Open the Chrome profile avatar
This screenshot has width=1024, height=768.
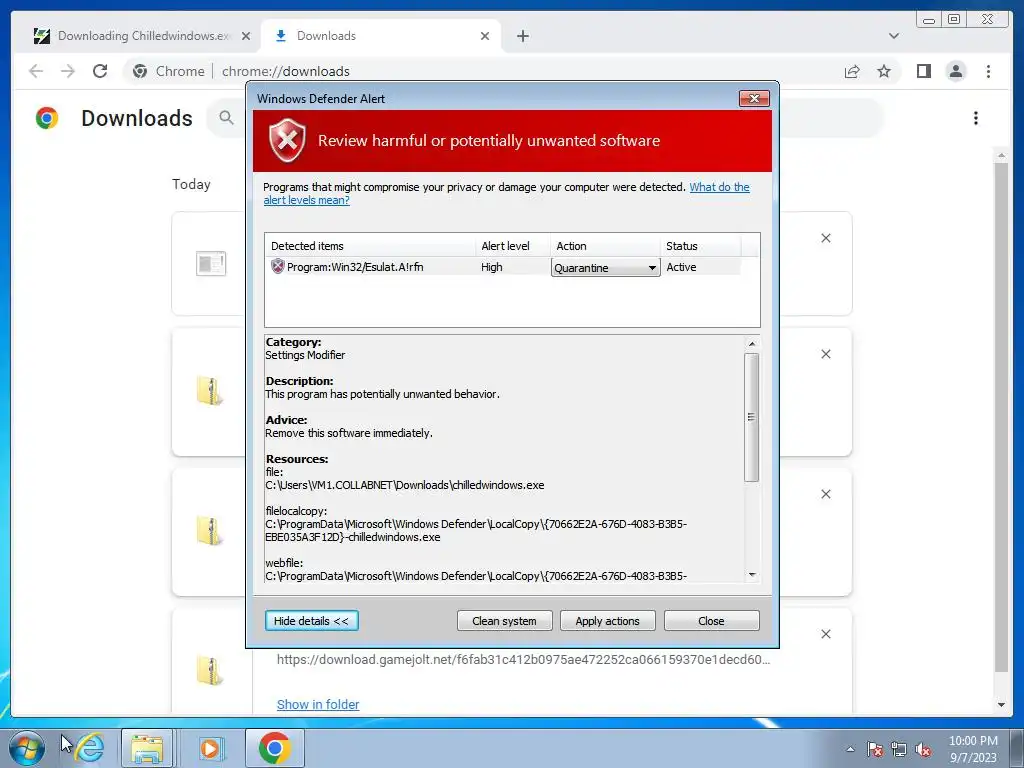pyautogui.click(x=955, y=71)
